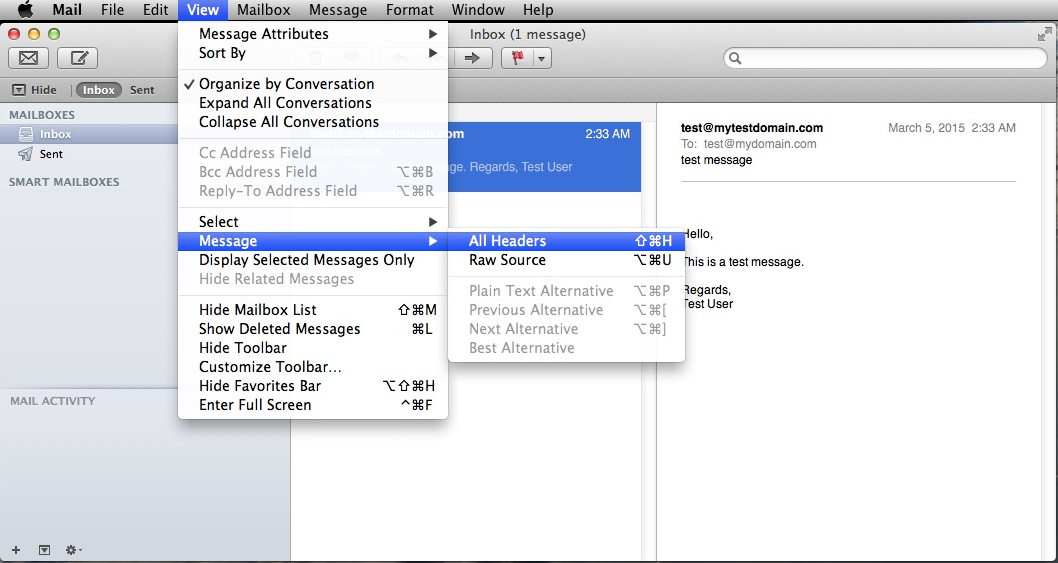Image resolution: width=1058 pixels, height=563 pixels.
Task: Select Inbox in the favorites bar
Action: pos(99,90)
